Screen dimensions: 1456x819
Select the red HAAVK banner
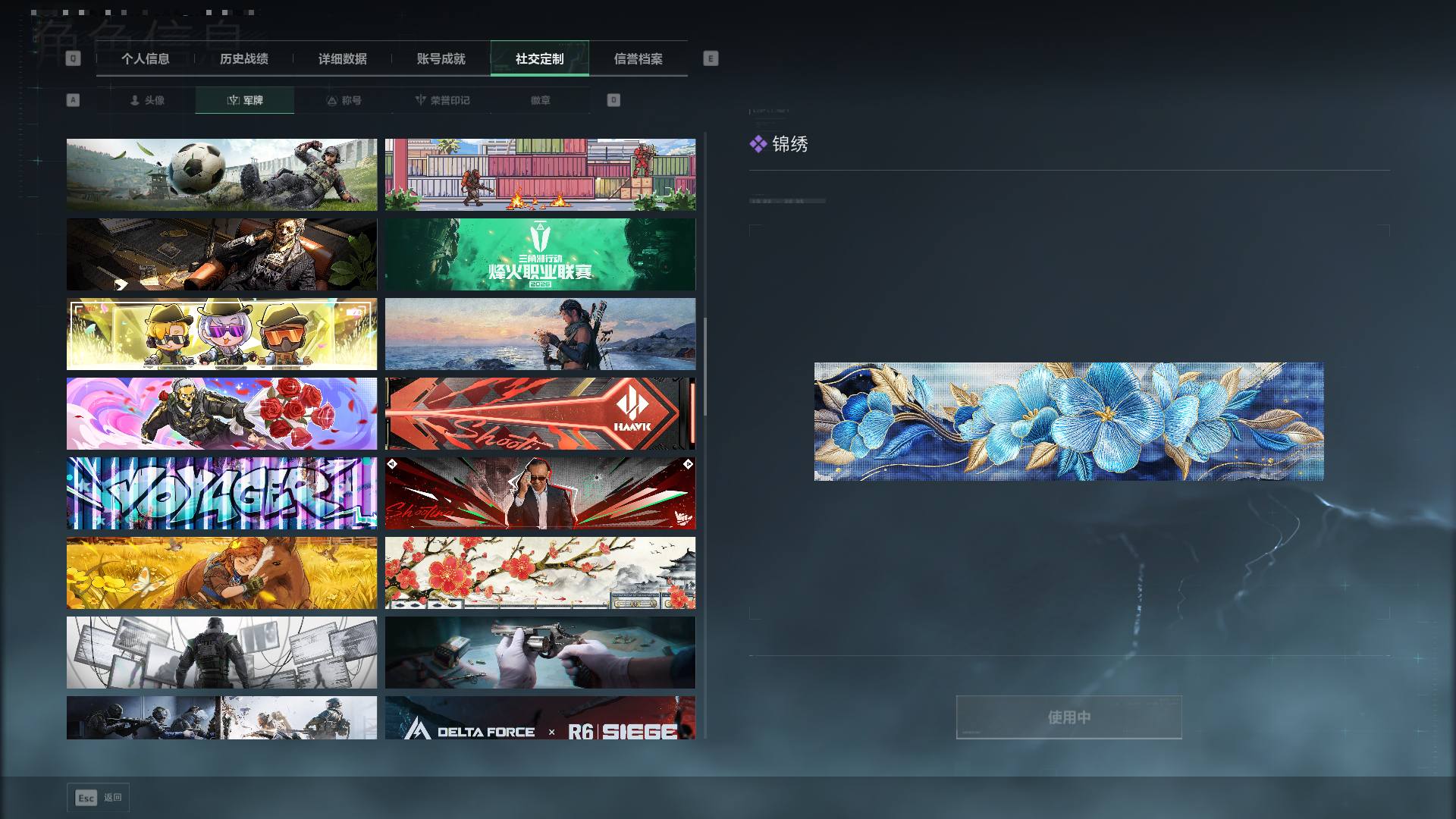pyautogui.click(x=540, y=414)
